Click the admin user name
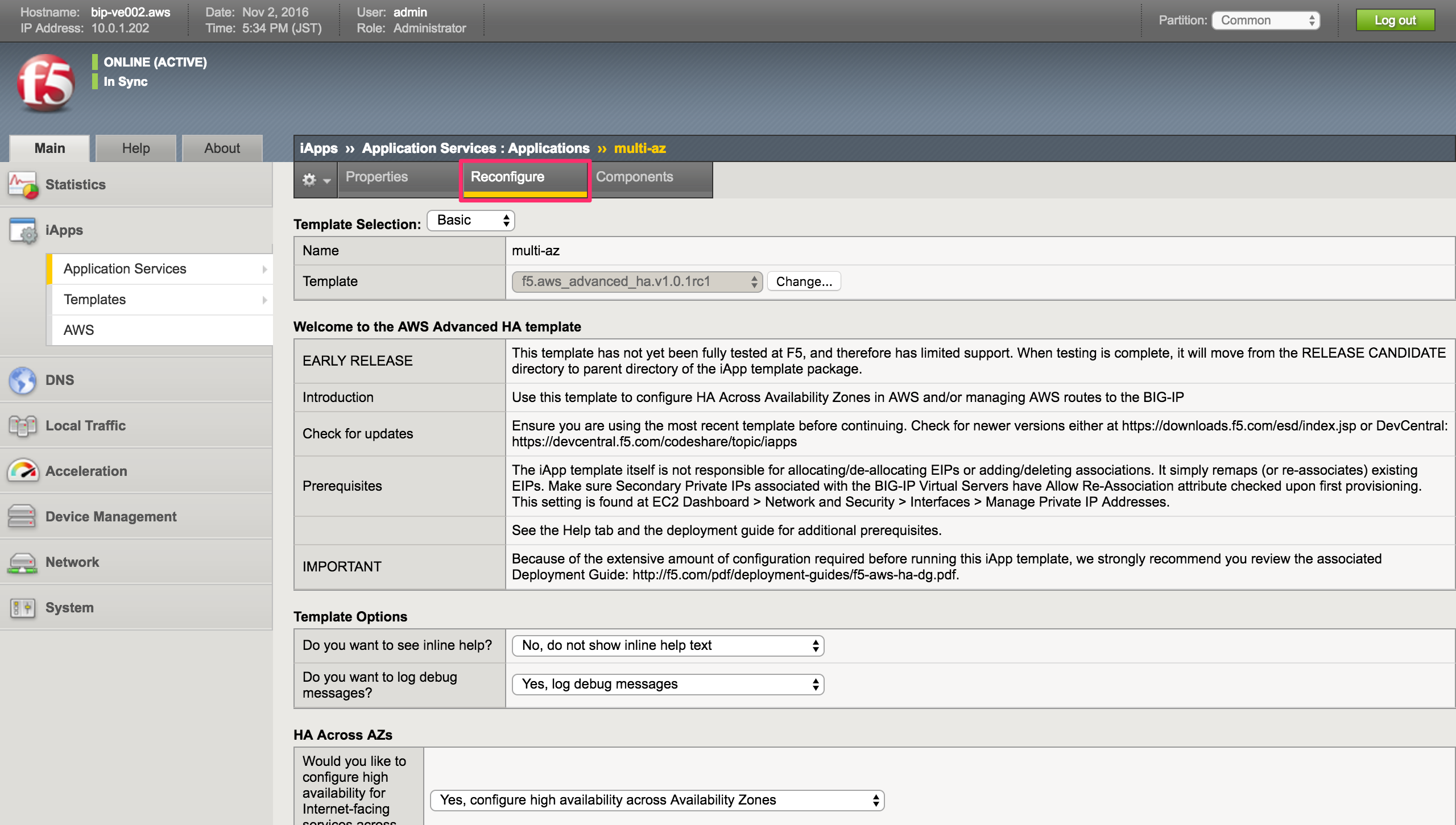1456x825 pixels. (410, 12)
